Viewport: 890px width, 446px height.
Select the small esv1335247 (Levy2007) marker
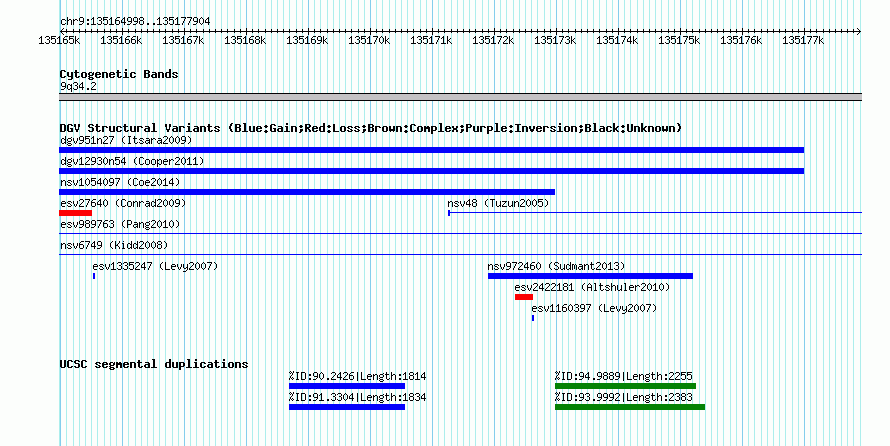tap(94, 276)
